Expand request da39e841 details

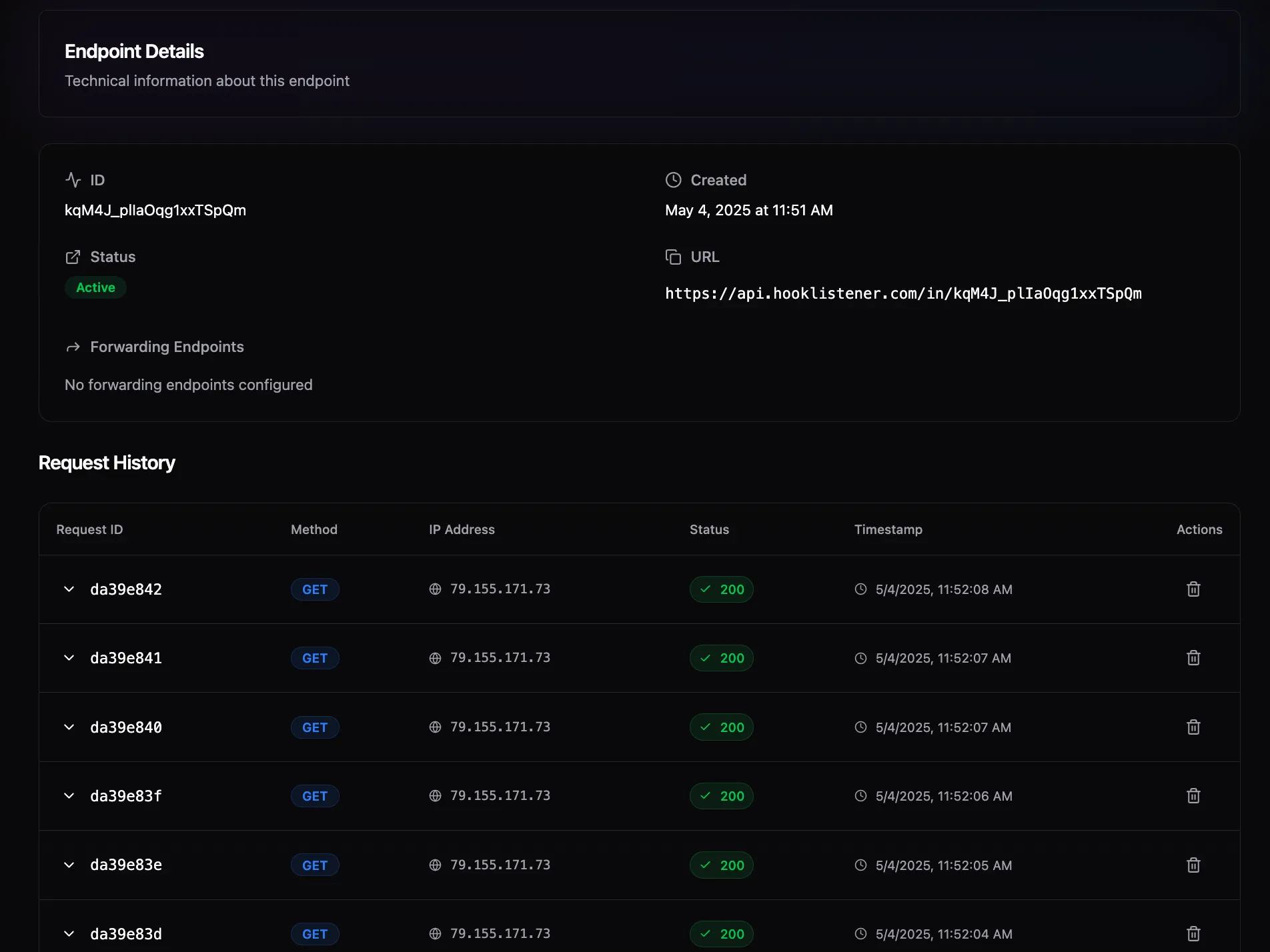69,658
